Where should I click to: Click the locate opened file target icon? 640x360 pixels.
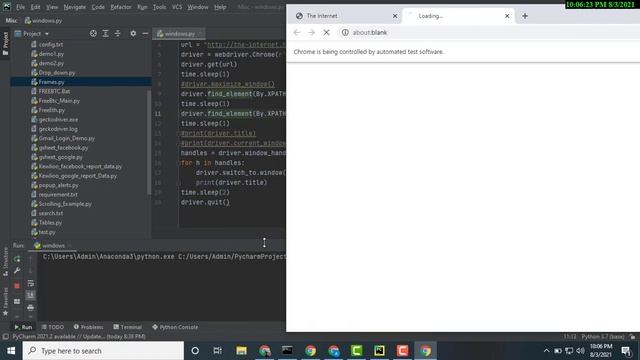coord(93,33)
